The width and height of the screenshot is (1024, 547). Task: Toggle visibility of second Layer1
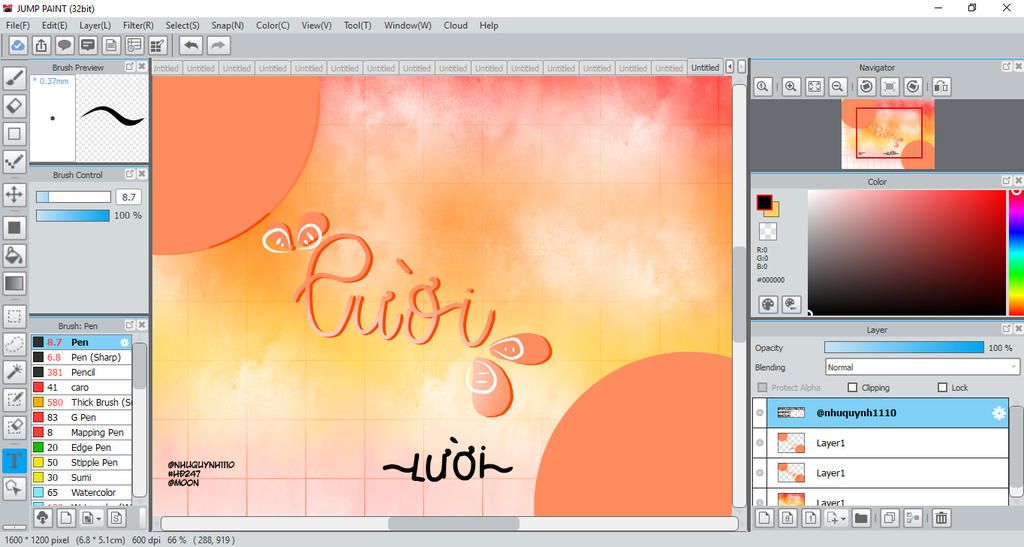coord(760,473)
